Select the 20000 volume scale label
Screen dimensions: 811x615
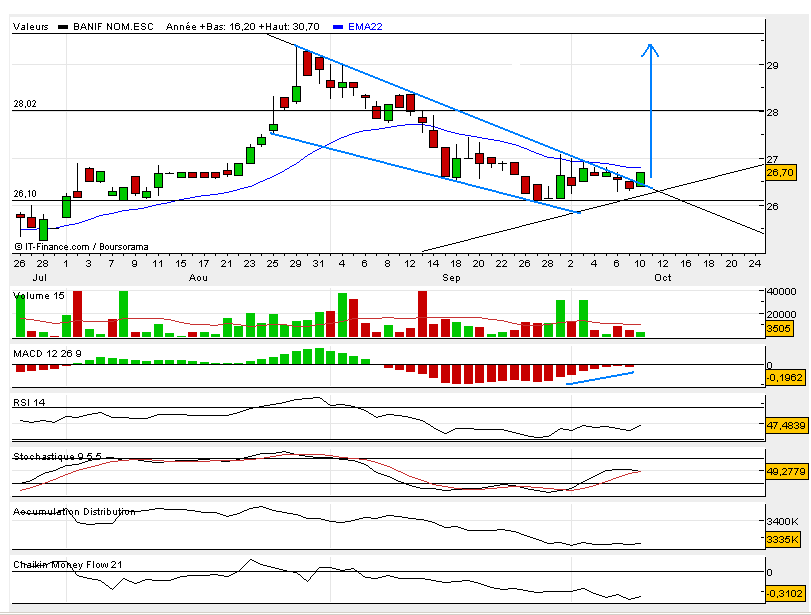click(781, 314)
